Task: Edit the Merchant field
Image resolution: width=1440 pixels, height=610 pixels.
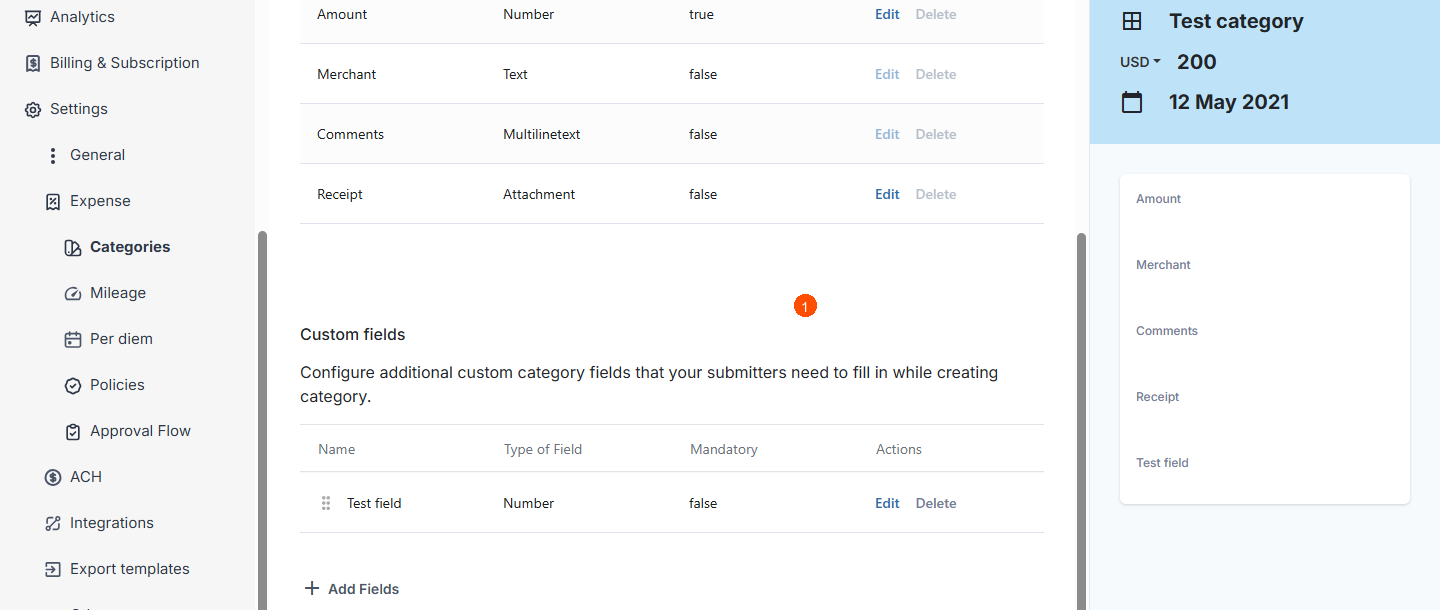Action: tap(887, 74)
